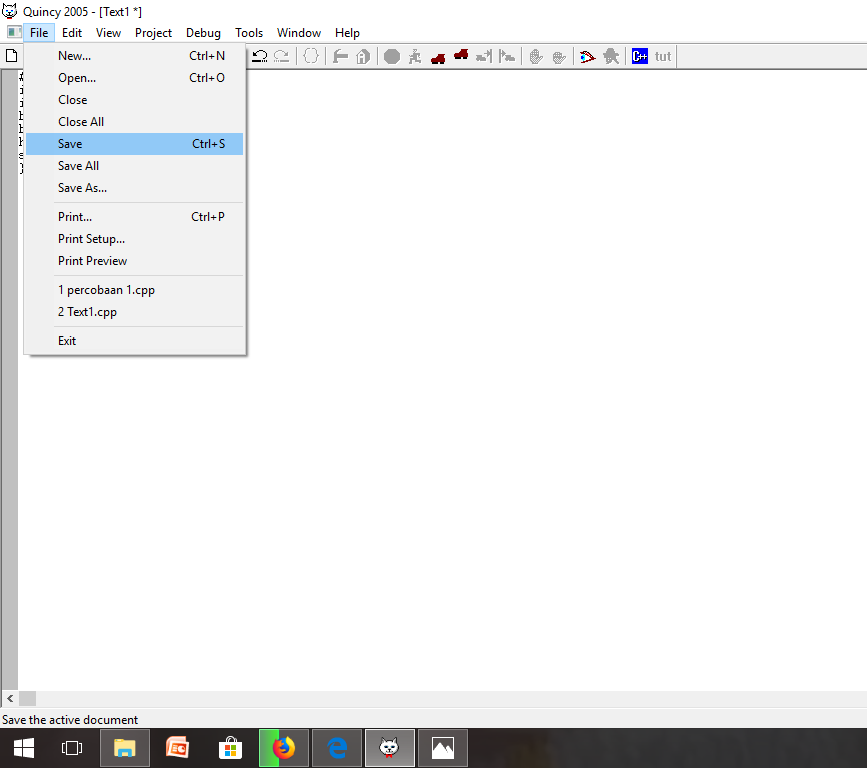Open the Tools menu

click(x=249, y=32)
